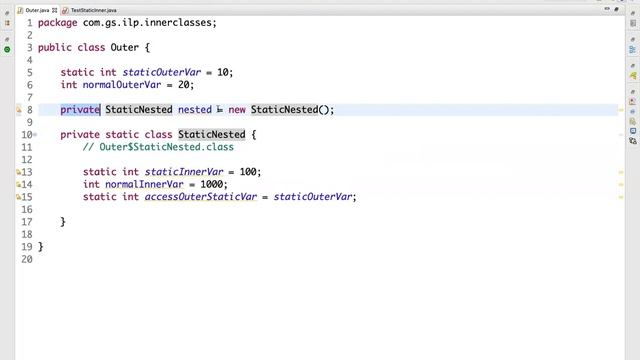The width and height of the screenshot is (640, 360).
Task: Click the variable staticInnerVar on line 13
Action: (184, 172)
